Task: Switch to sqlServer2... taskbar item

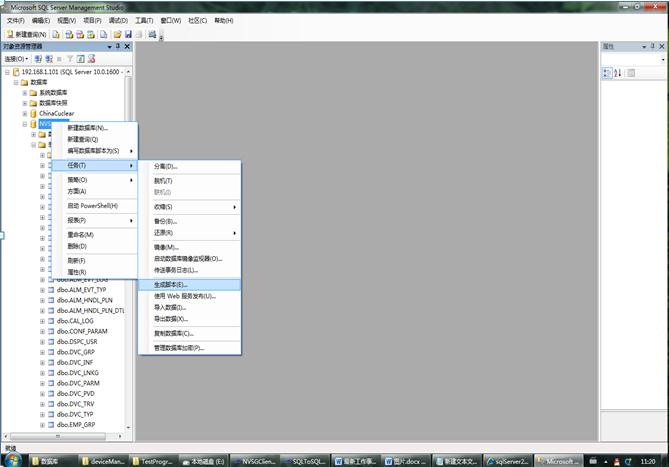Action: tap(508, 461)
